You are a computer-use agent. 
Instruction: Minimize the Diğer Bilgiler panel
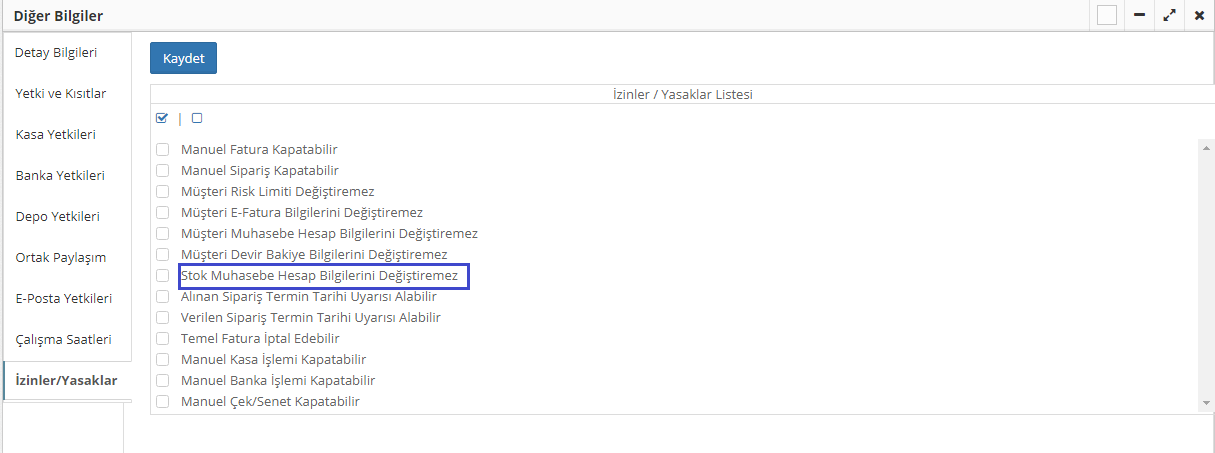(1139, 16)
